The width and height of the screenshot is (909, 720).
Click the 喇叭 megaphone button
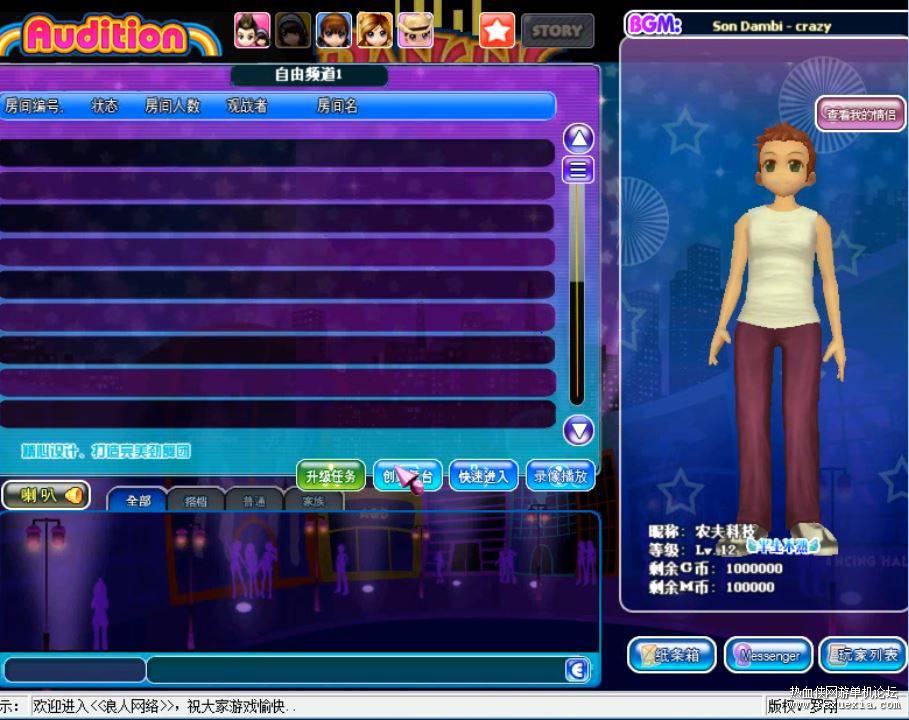pyautogui.click(x=46, y=495)
